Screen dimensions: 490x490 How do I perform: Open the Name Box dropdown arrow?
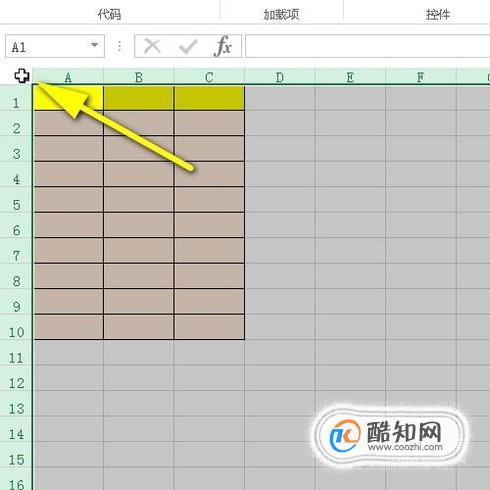[95, 45]
